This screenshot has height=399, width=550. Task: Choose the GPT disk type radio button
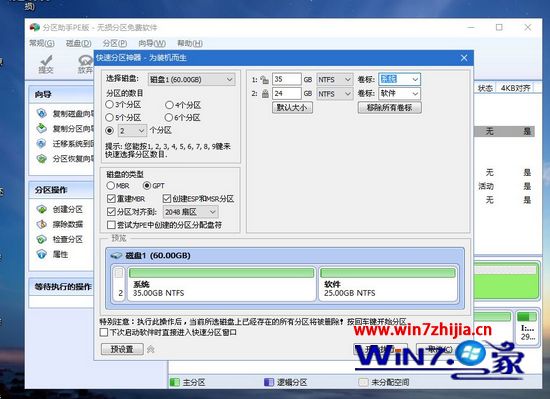(x=147, y=185)
